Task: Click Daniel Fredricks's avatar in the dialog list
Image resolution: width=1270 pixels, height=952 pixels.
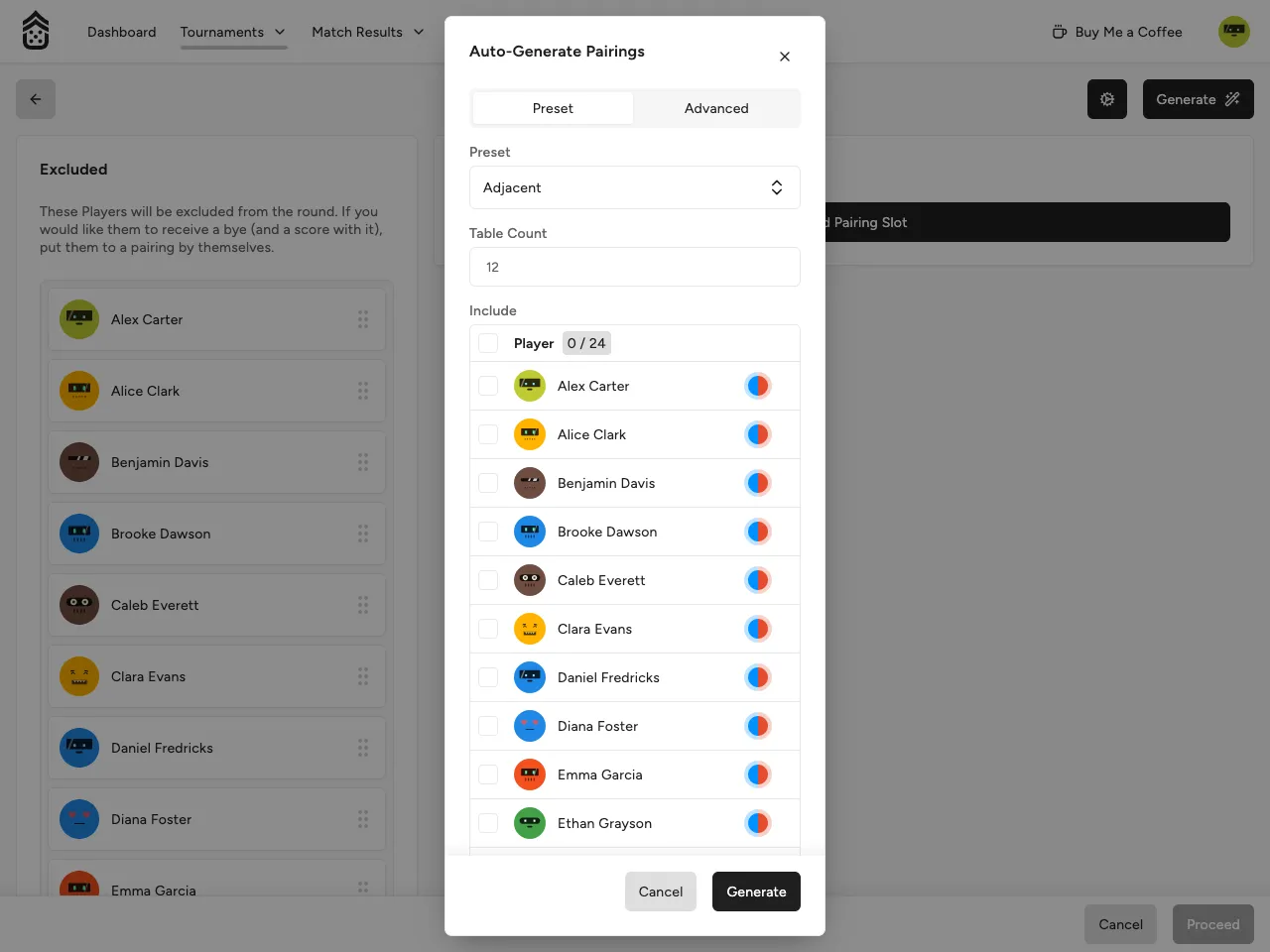Action: (530, 677)
